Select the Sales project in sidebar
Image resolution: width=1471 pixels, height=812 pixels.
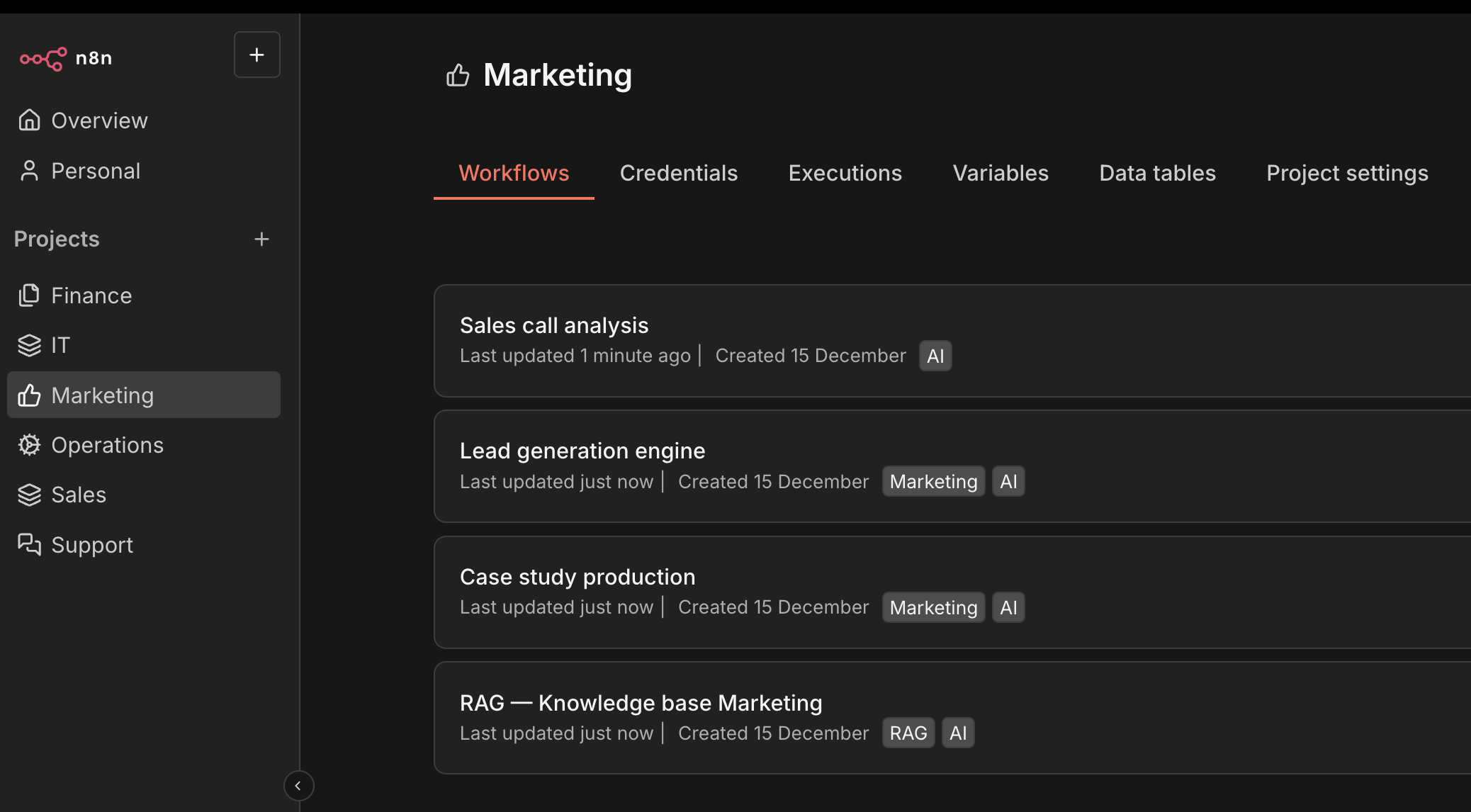point(78,495)
